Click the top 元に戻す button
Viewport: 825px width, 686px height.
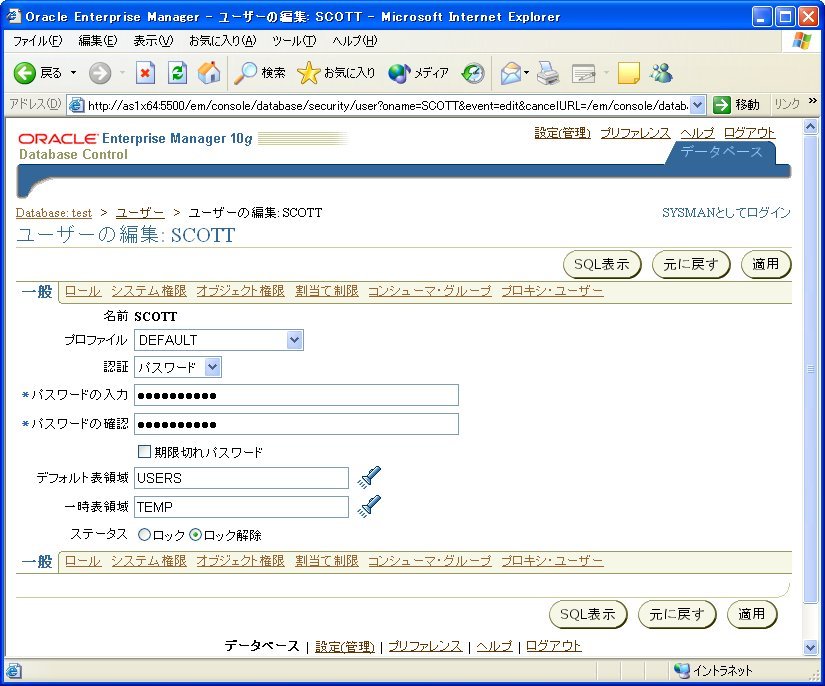691,264
